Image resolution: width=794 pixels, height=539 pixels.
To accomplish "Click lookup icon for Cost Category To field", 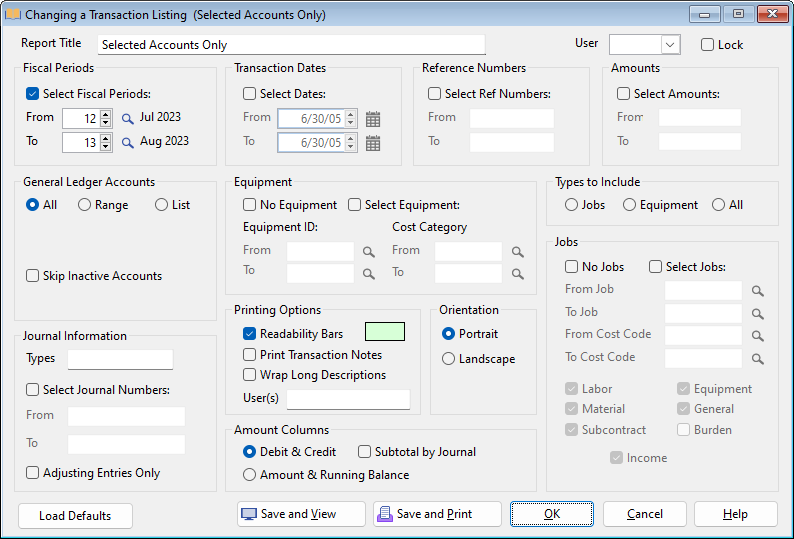I will pyautogui.click(x=517, y=273).
